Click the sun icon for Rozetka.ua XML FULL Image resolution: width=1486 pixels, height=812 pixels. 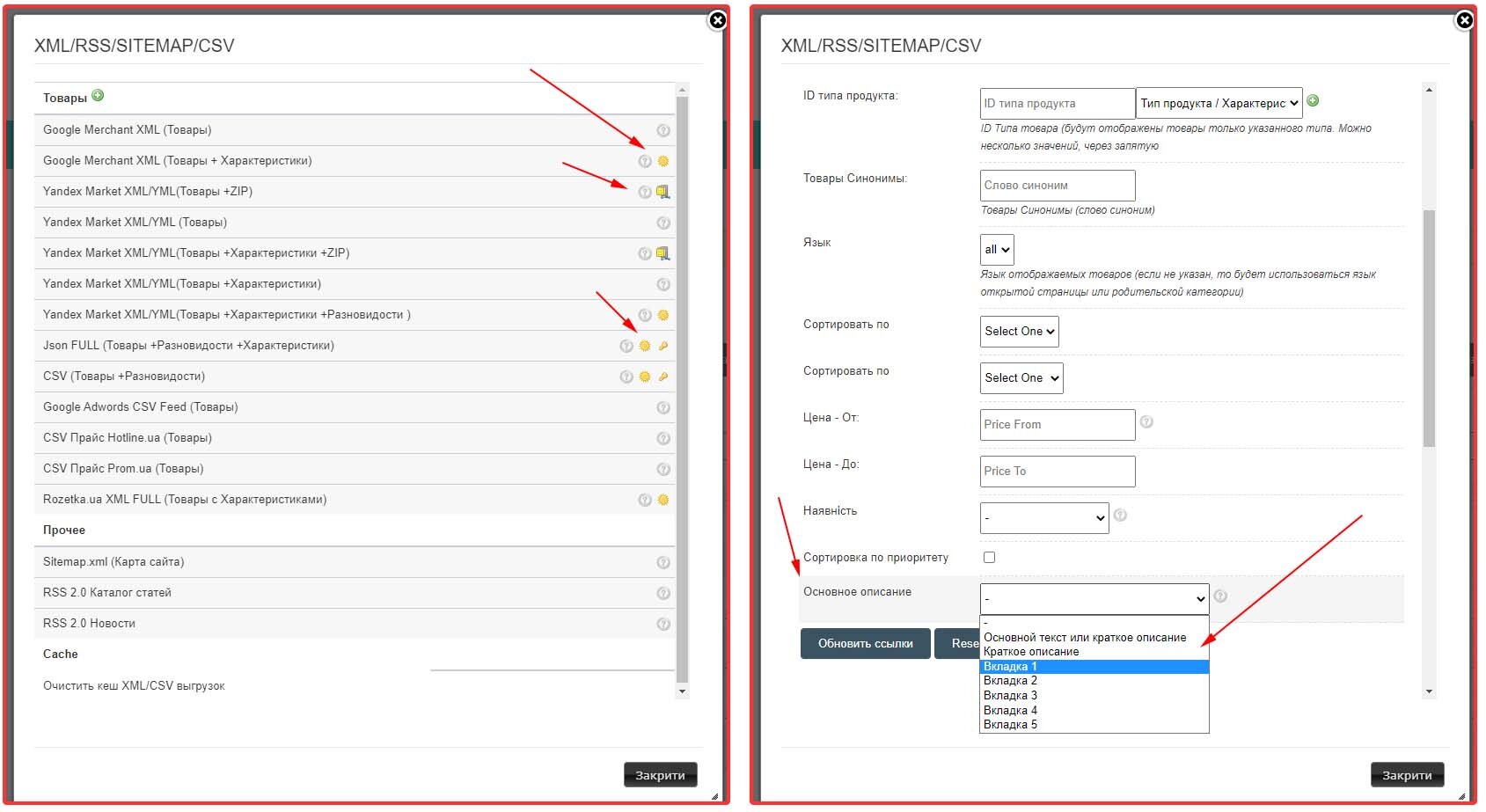point(664,499)
